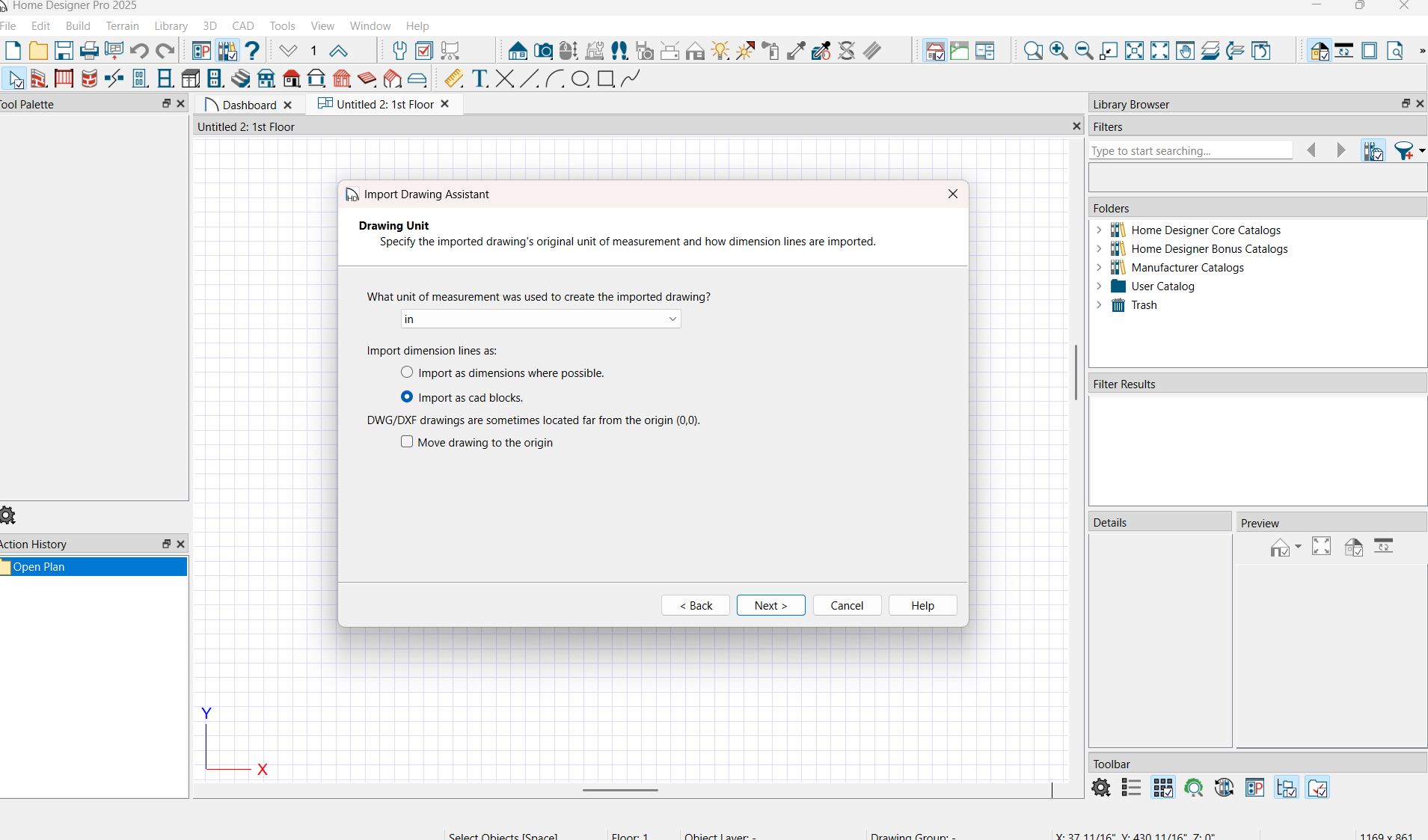Select 'Import as cad blocks' radio button
The height and width of the screenshot is (840, 1428).
click(x=407, y=397)
